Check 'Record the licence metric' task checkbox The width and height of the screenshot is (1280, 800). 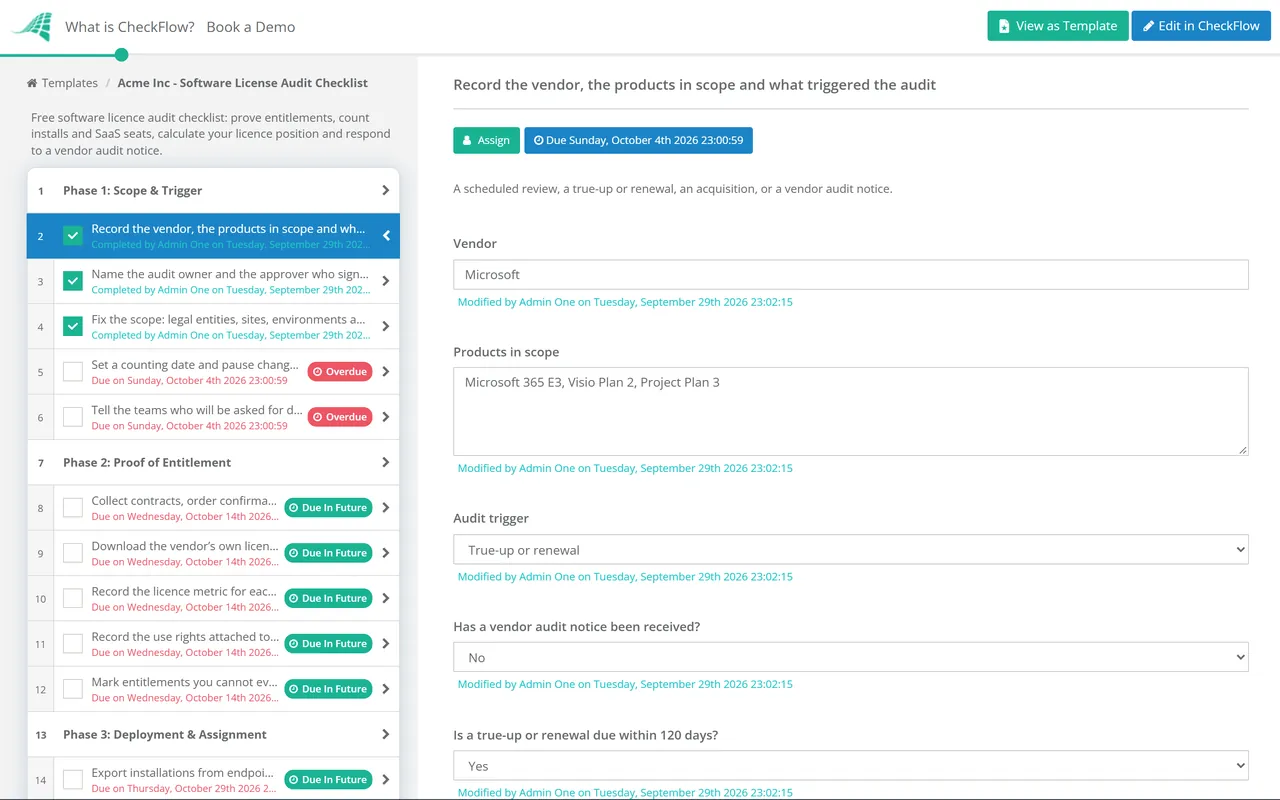(x=73, y=598)
